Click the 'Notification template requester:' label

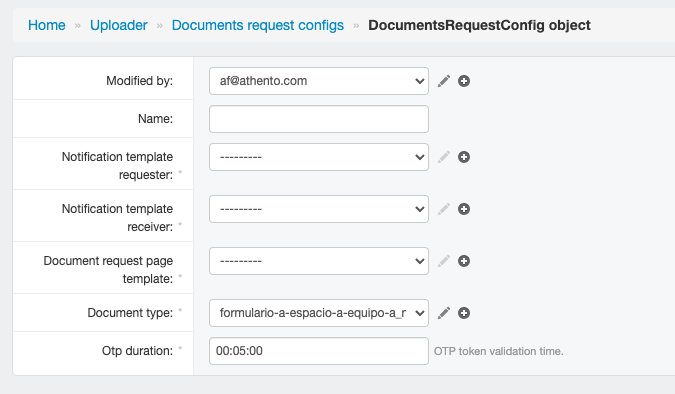[x=117, y=166]
